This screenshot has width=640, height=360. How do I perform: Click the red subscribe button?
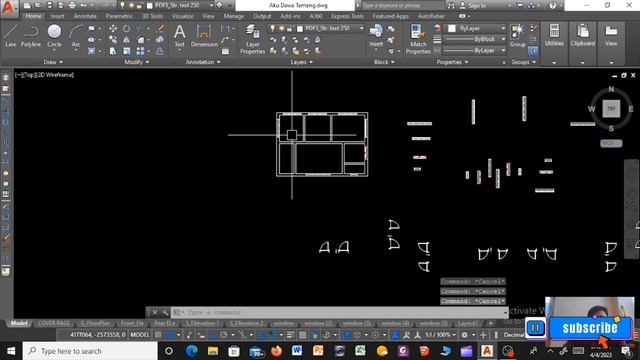(589, 327)
